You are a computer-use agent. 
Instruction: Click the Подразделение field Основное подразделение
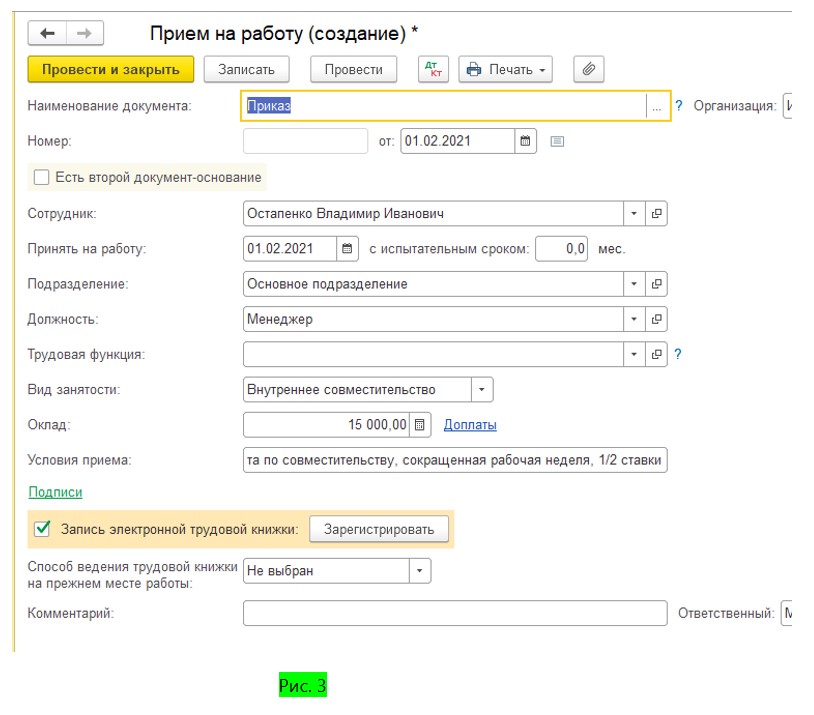coord(433,284)
